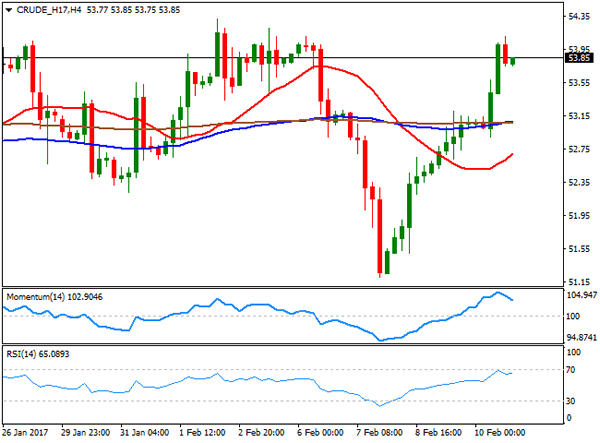Click the 51.55 price axis label
Screen dimensions: 600x443
point(579,249)
